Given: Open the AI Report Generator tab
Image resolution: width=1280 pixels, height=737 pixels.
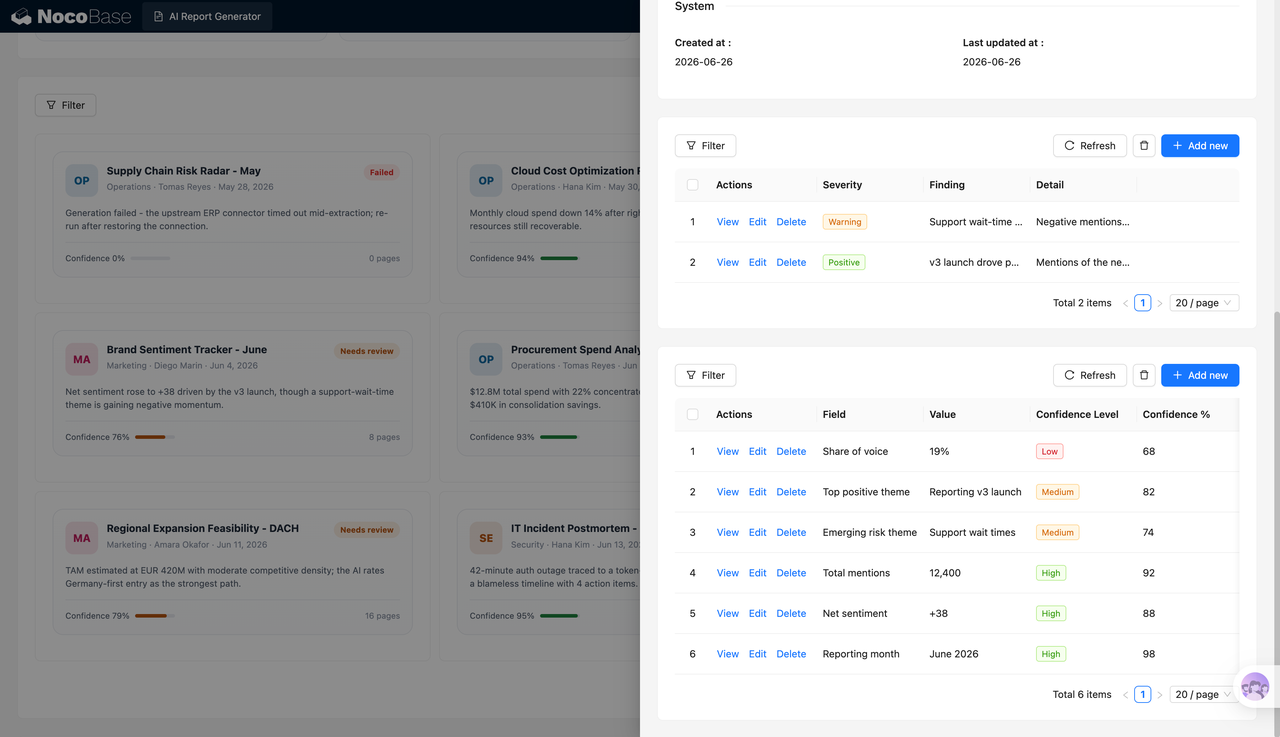Looking at the screenshot, I should 207,16.
